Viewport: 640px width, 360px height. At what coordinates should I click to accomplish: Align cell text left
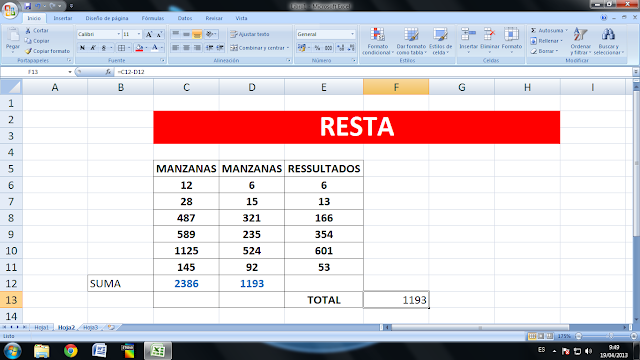tap(176, 48)
